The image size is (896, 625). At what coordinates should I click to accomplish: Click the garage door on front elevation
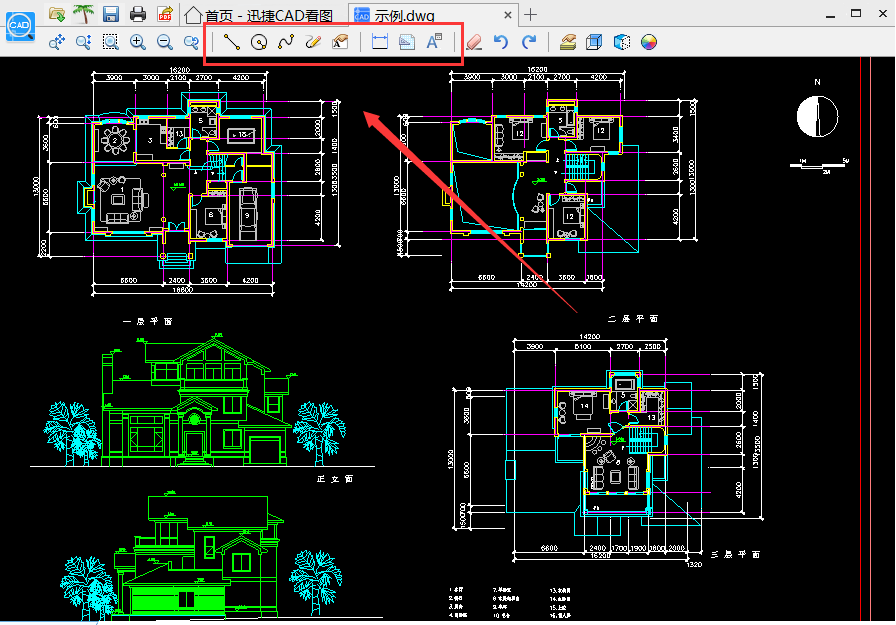tap(265, 450)
